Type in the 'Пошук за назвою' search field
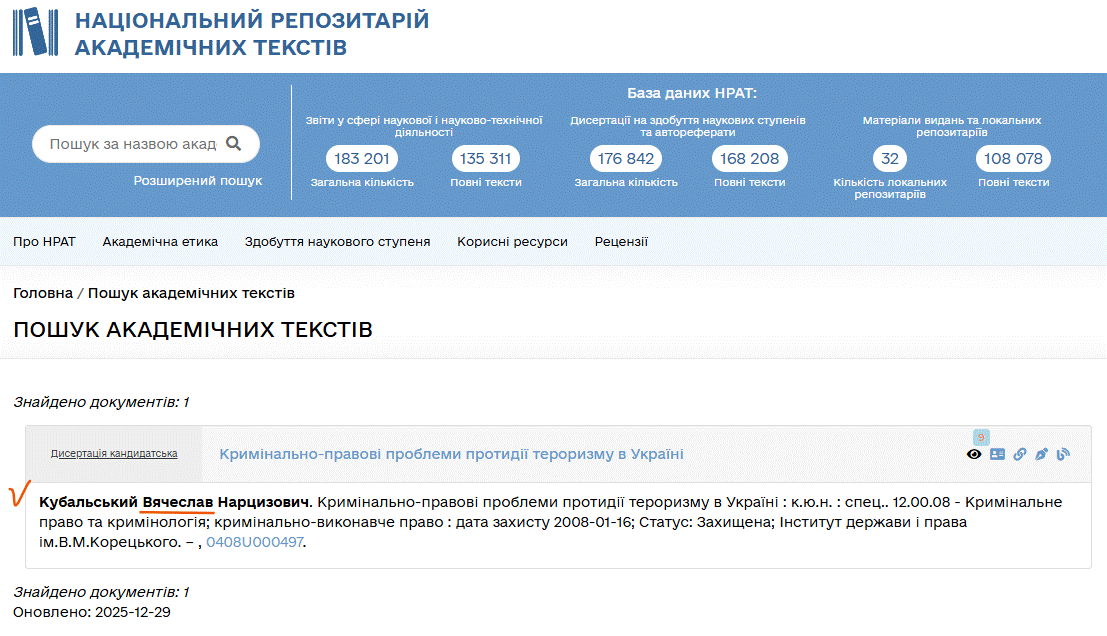The width and height of the screenshot is (1107, 636). pos(132,144)
